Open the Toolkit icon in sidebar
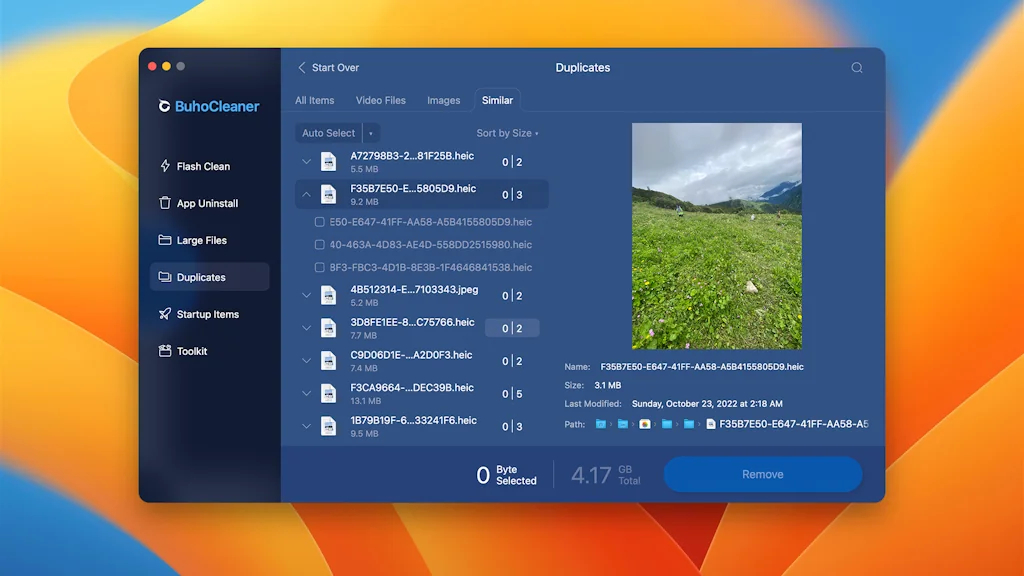Viewport: 1024px width, 576px height. (x=165, y=351)
